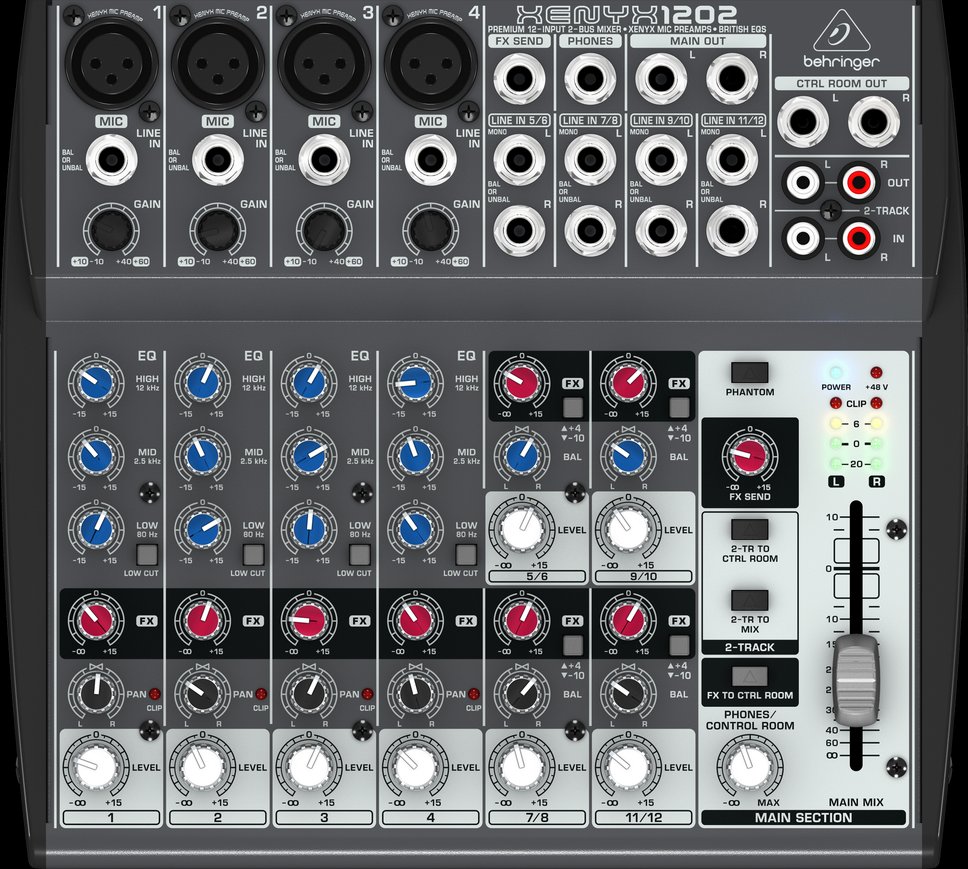The image size is (968, 869).
Task: Click the channel 9/10 LEVEL knob
Action: [628, 530]
